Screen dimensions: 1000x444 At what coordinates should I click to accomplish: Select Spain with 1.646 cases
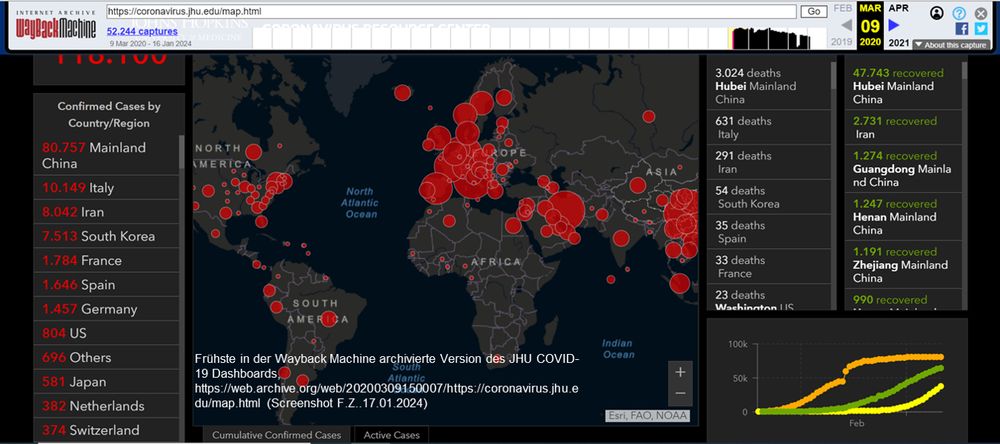(x=107, y=285)
